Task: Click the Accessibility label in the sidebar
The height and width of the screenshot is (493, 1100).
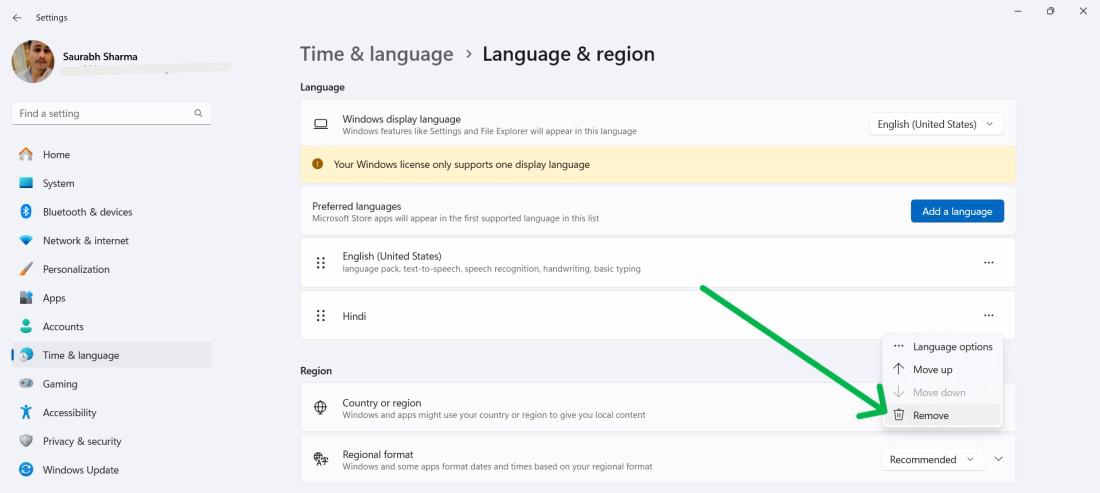Action: pos(69,412)
